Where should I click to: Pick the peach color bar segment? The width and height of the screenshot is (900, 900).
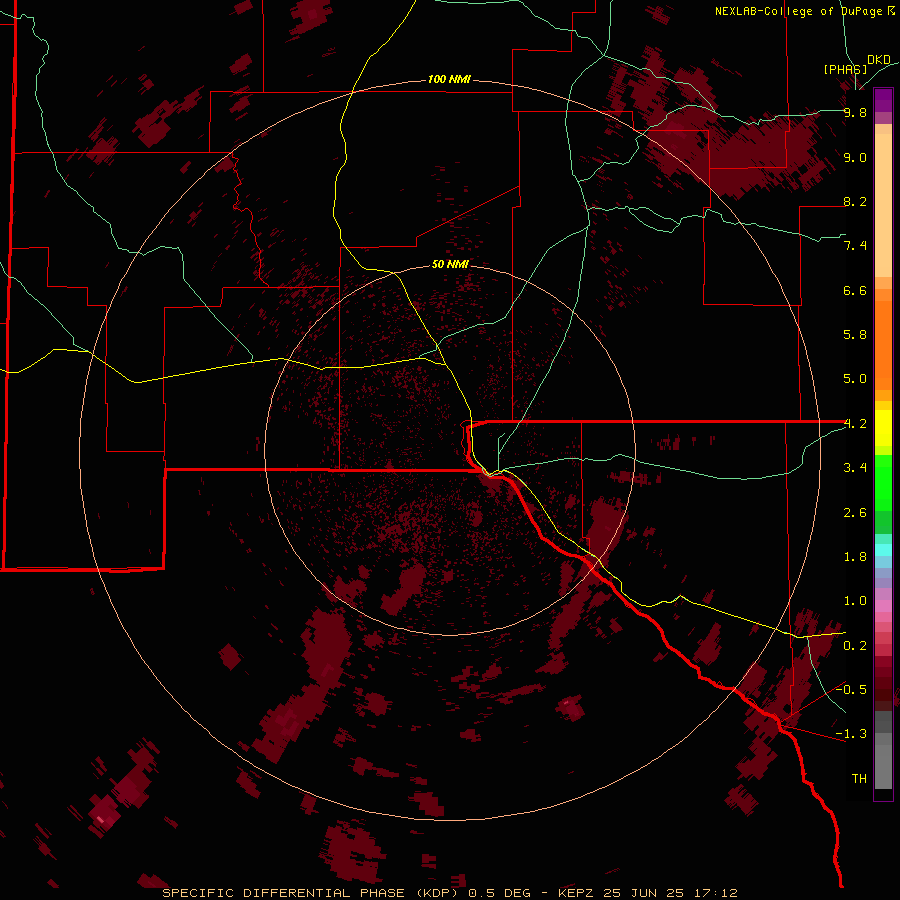point(883,205)
